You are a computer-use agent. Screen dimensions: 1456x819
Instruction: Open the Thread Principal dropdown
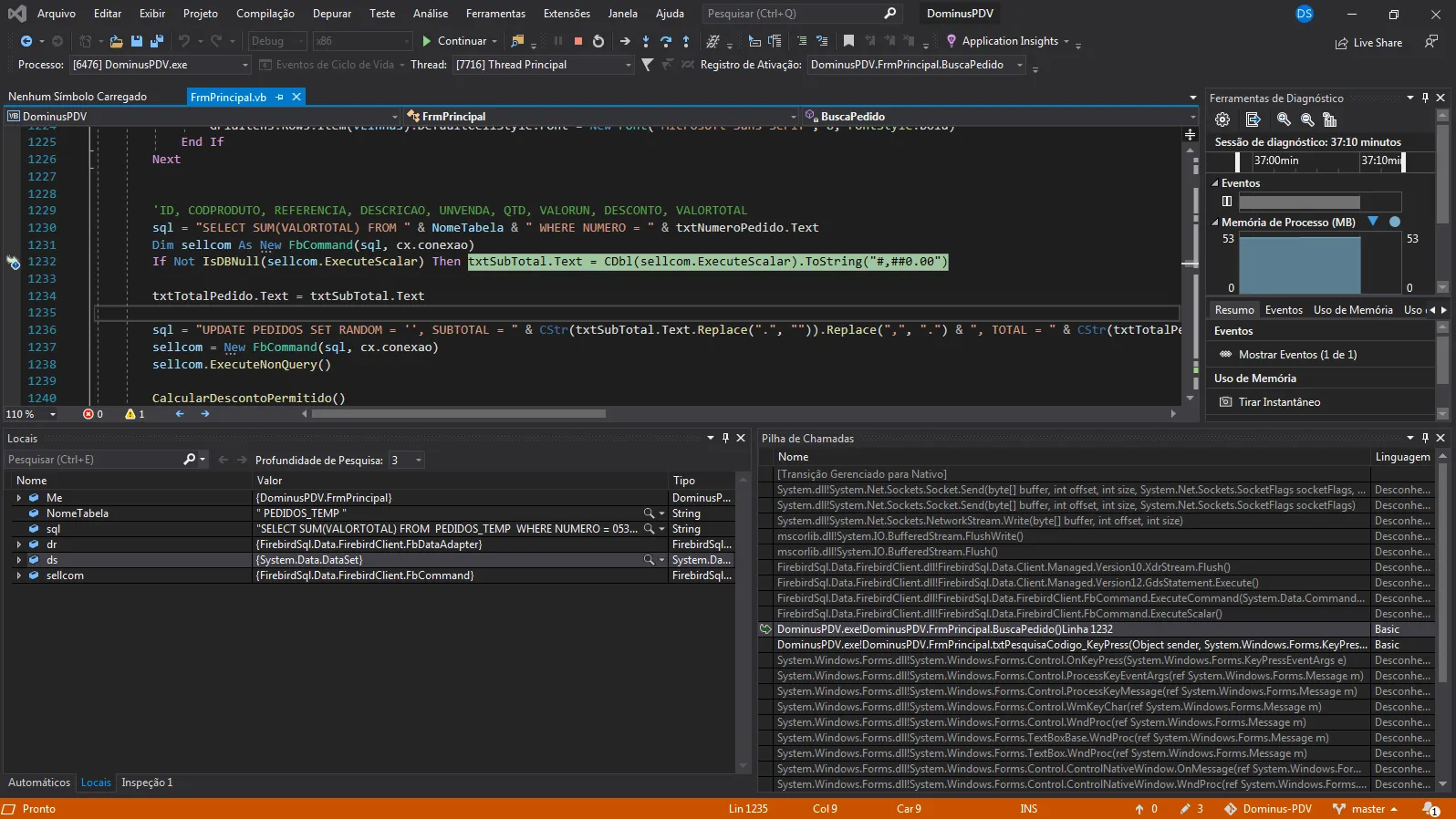[x=628, y=65]
